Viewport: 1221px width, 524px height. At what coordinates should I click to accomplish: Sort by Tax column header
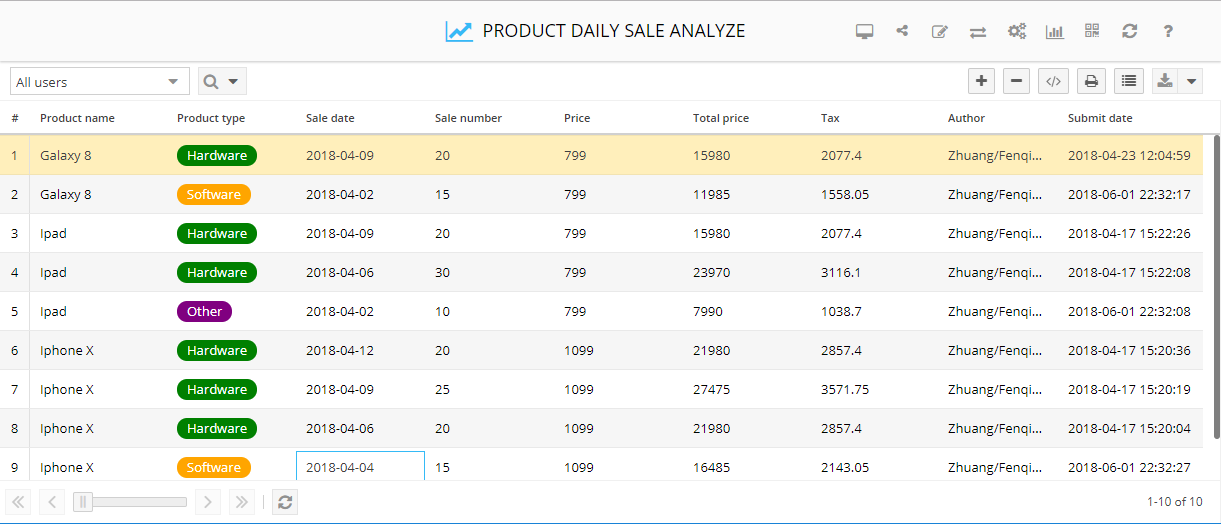(x=830, y=118)
